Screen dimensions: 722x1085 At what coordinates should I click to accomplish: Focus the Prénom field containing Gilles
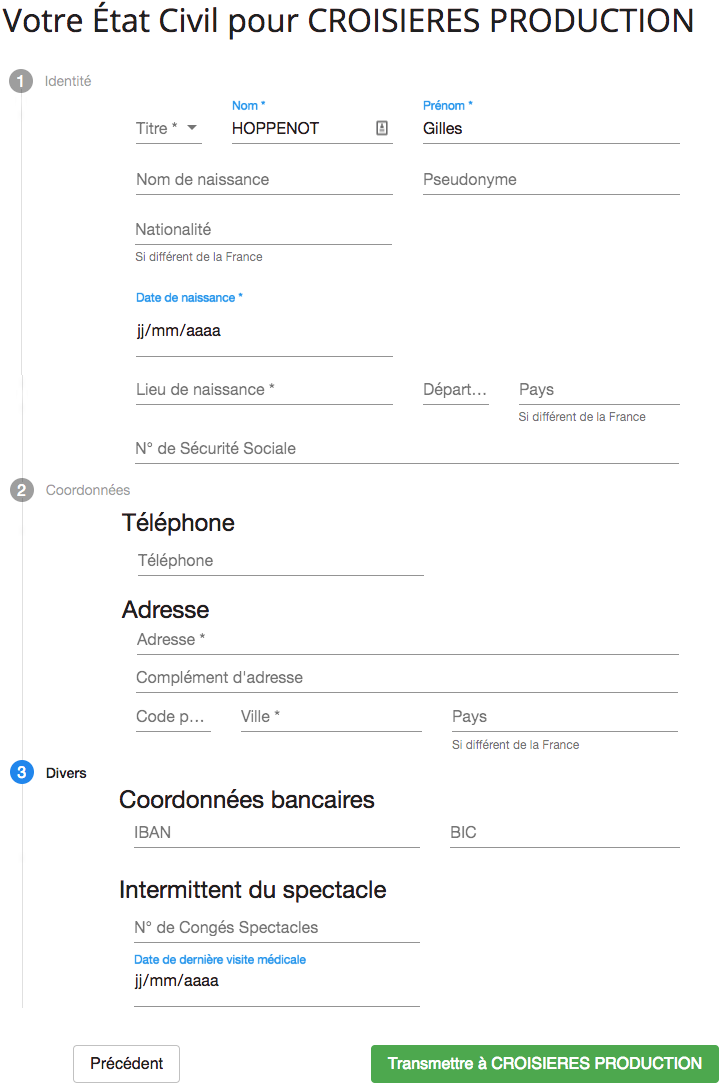pyautogui.click(x=551, y=129)
